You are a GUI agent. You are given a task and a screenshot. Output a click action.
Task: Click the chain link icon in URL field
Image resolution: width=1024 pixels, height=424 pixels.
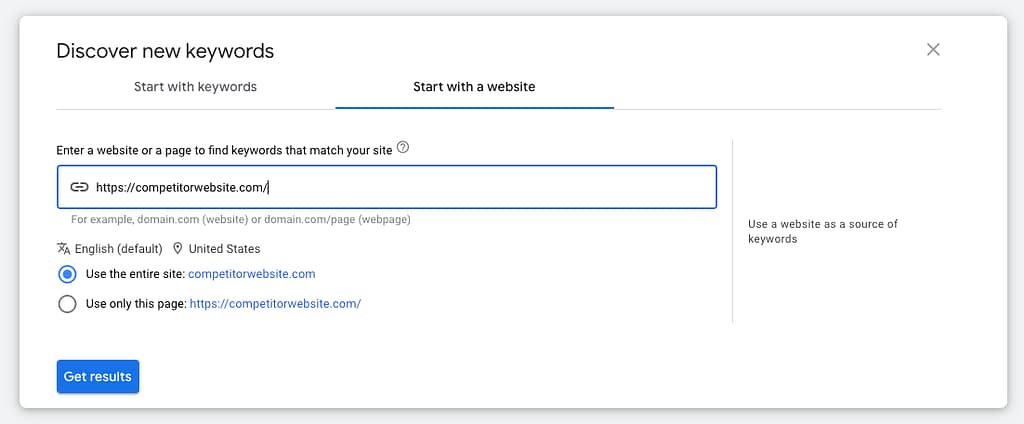coord(79,187)
